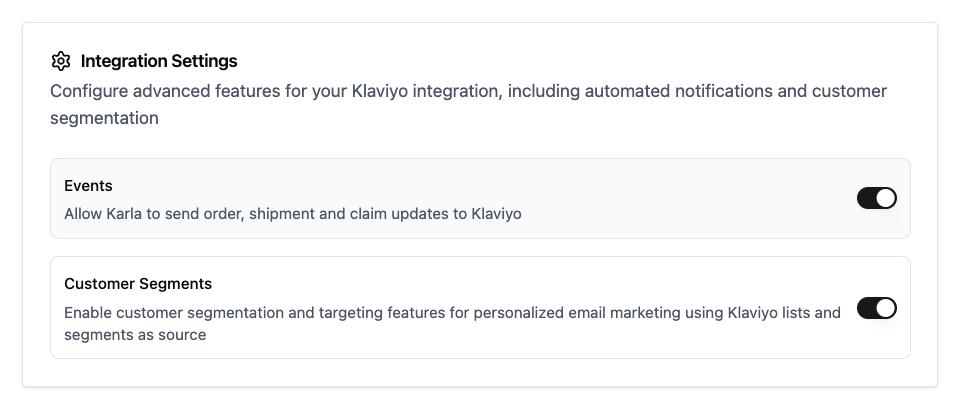The height and width of the screenshot is (412, 961).
Task: Turn off the Events toggle
Action: (876, 198)
